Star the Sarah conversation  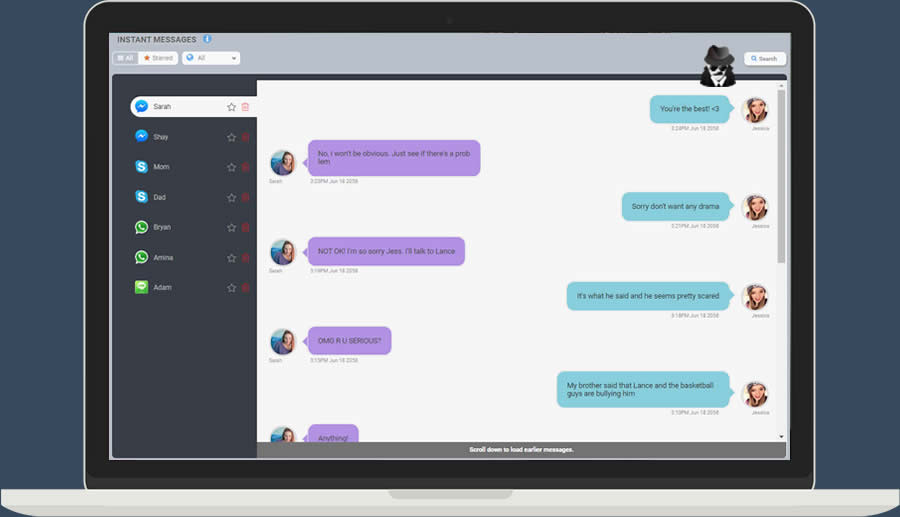pyautogui.click(x=231, y=107)
